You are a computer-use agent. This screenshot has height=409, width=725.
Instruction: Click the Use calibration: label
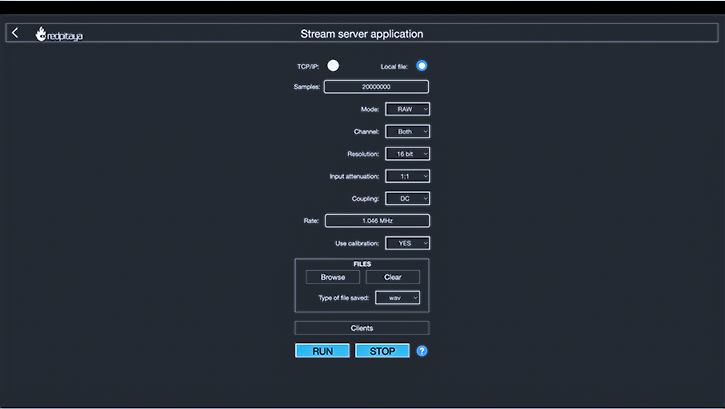pos(357,243)
